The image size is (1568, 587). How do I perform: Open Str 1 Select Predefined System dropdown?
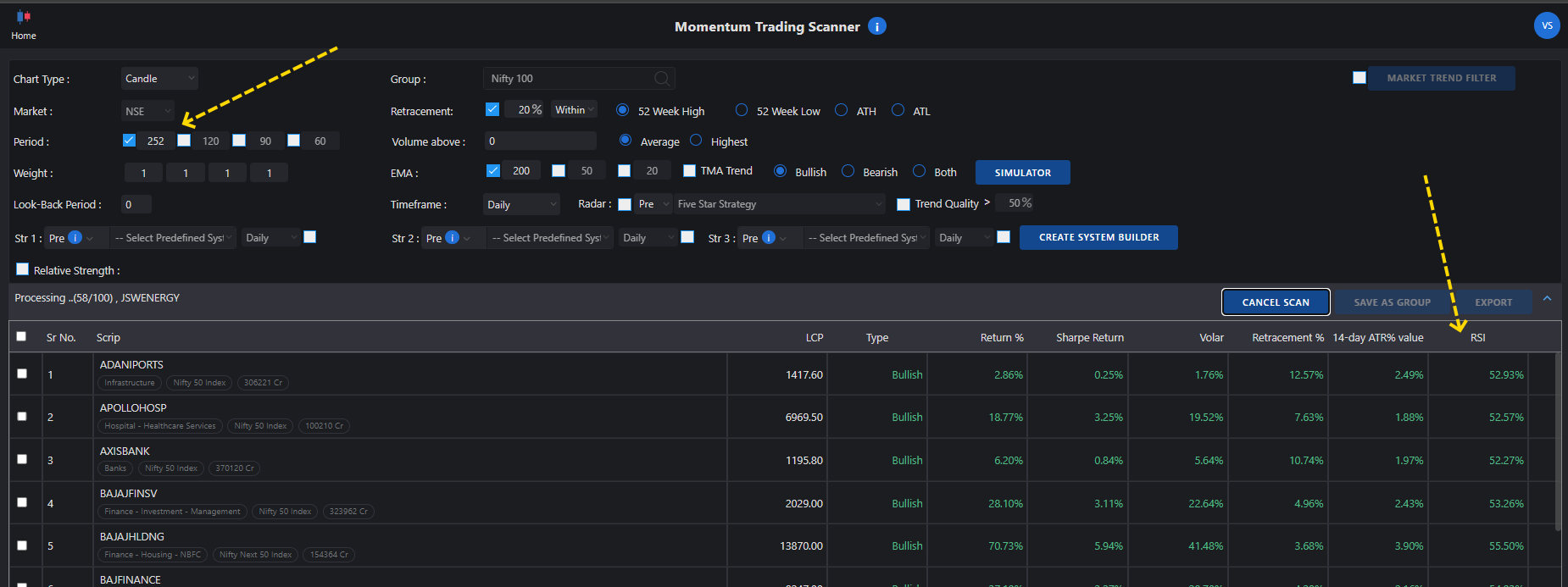pyautogui.click(x=173, y=237)
